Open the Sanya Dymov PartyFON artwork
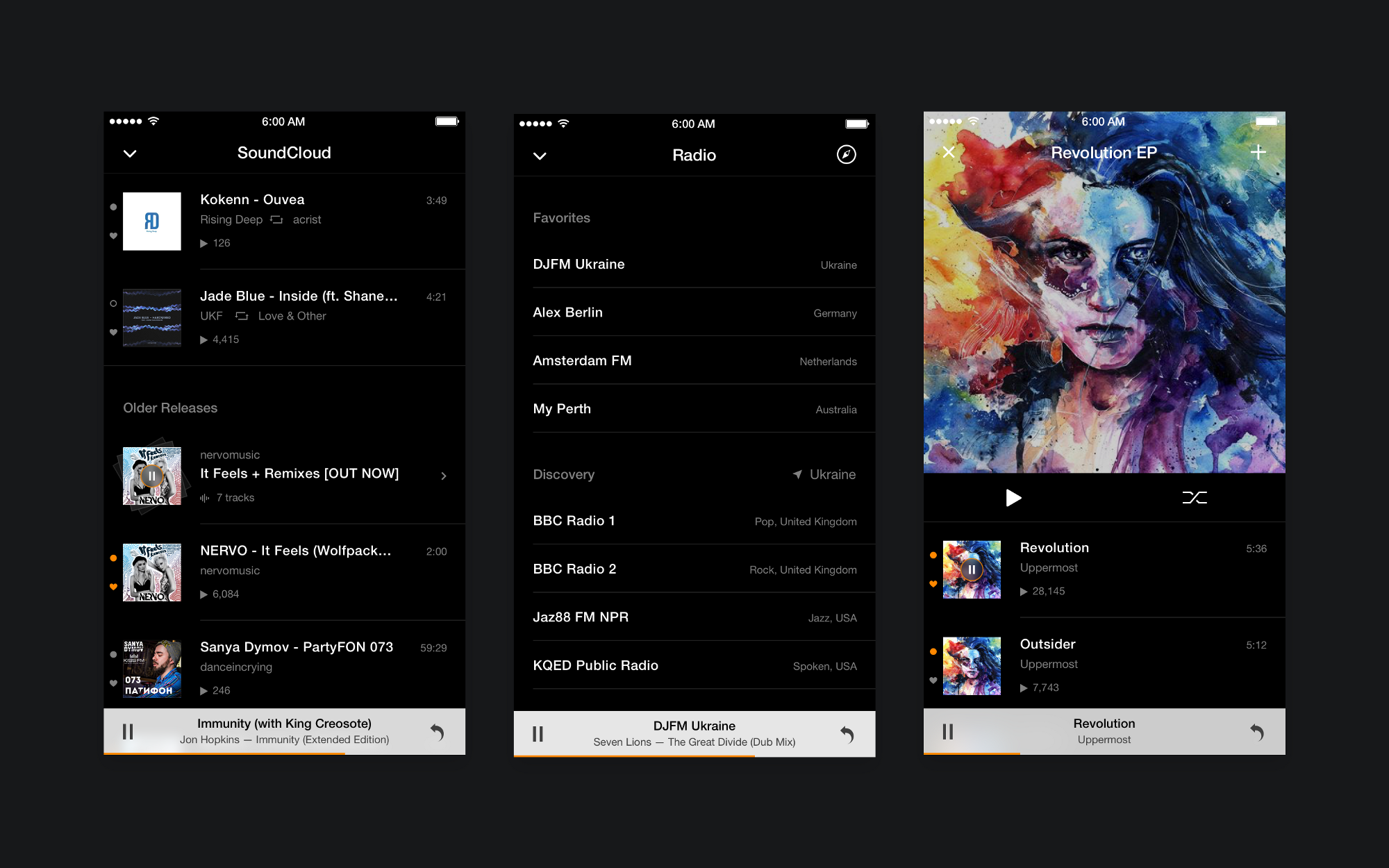1389x868 pixels. pyautogui.click(x=152, y=669)
